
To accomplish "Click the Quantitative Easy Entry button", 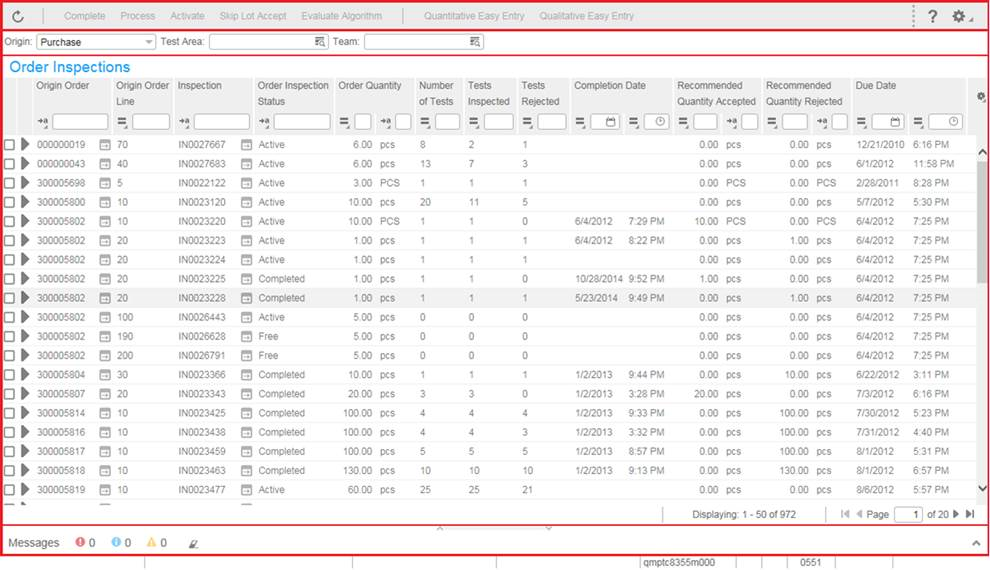I will point(473,17).
